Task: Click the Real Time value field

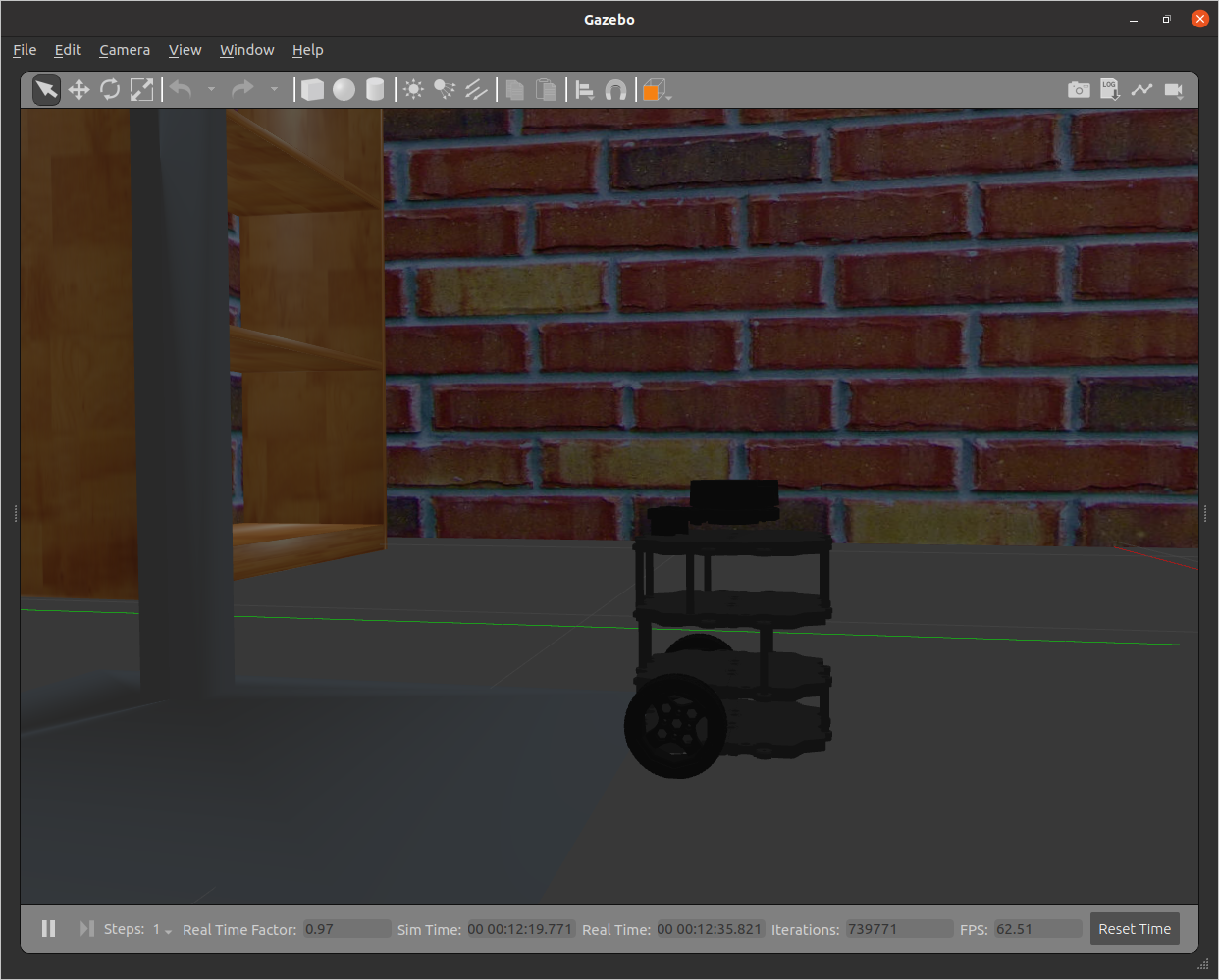Action: (710, 929)
